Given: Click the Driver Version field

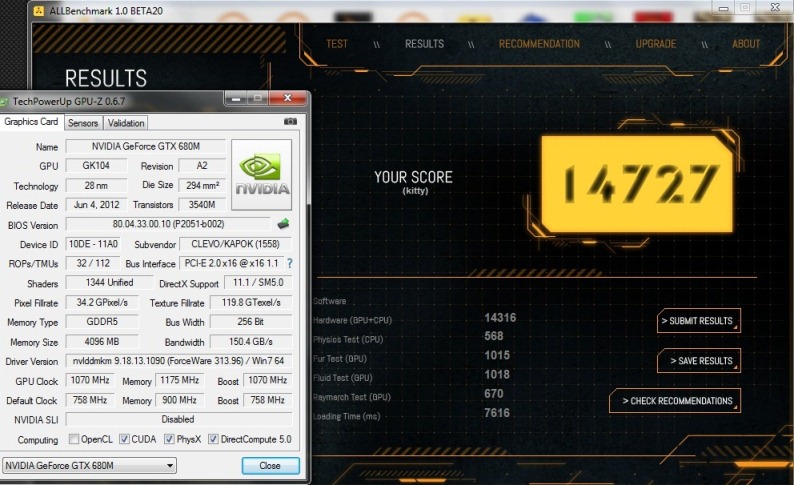Looking at the screenshot, I should tap(179, 361).
